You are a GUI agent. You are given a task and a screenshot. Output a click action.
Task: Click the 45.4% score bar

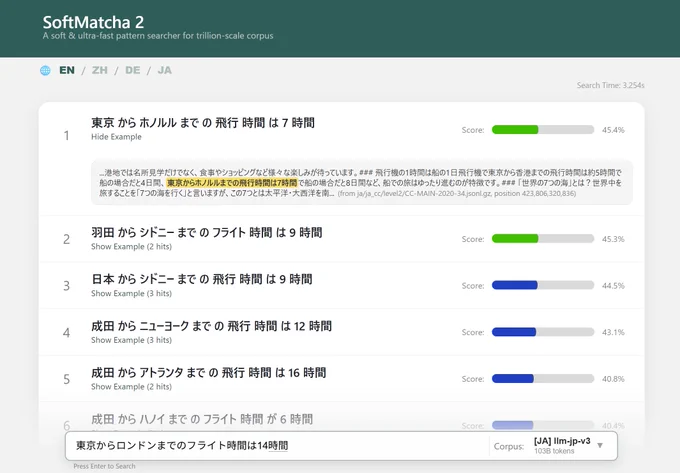point(543,130)
